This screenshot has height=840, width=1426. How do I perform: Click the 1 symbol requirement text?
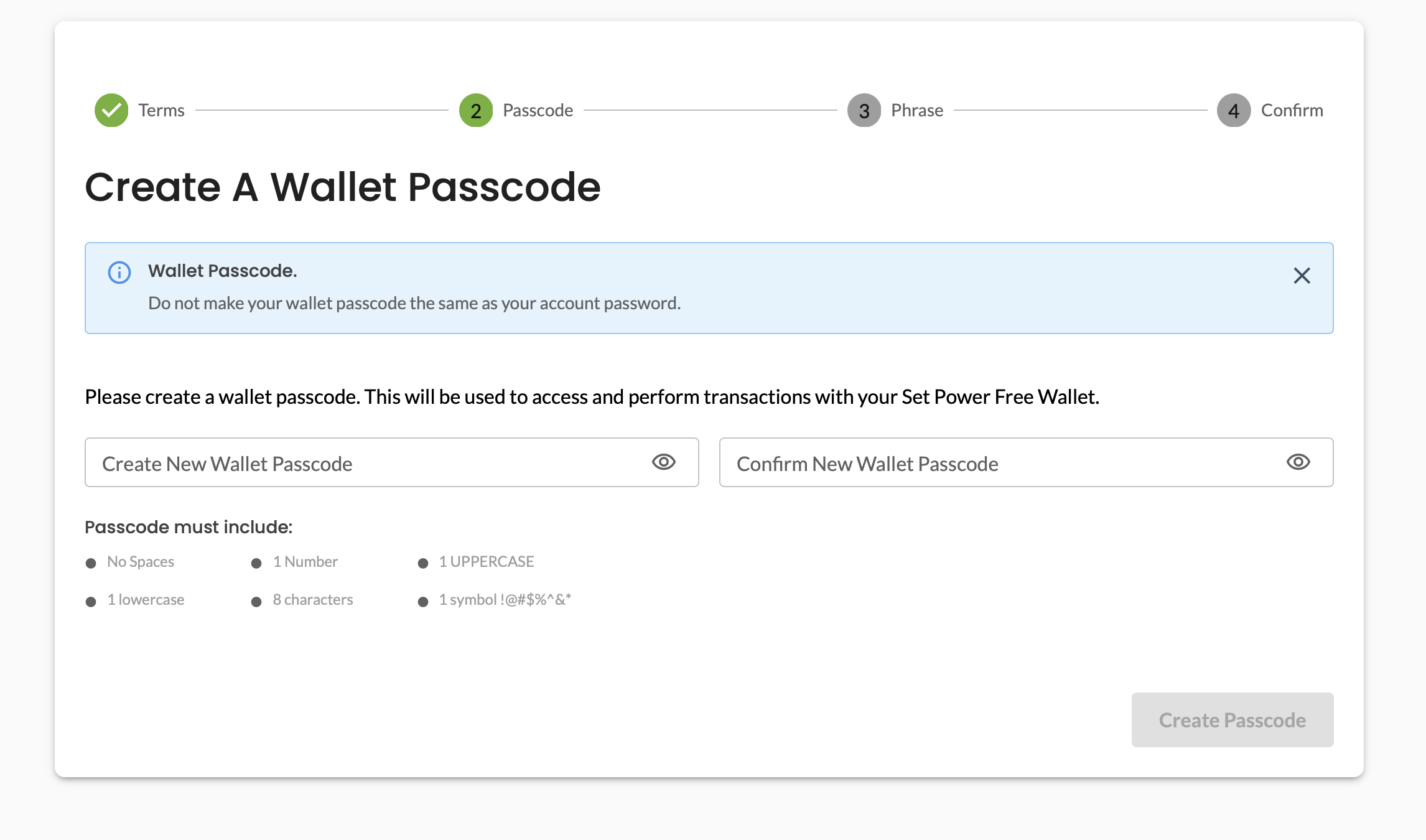click(505, 600)
